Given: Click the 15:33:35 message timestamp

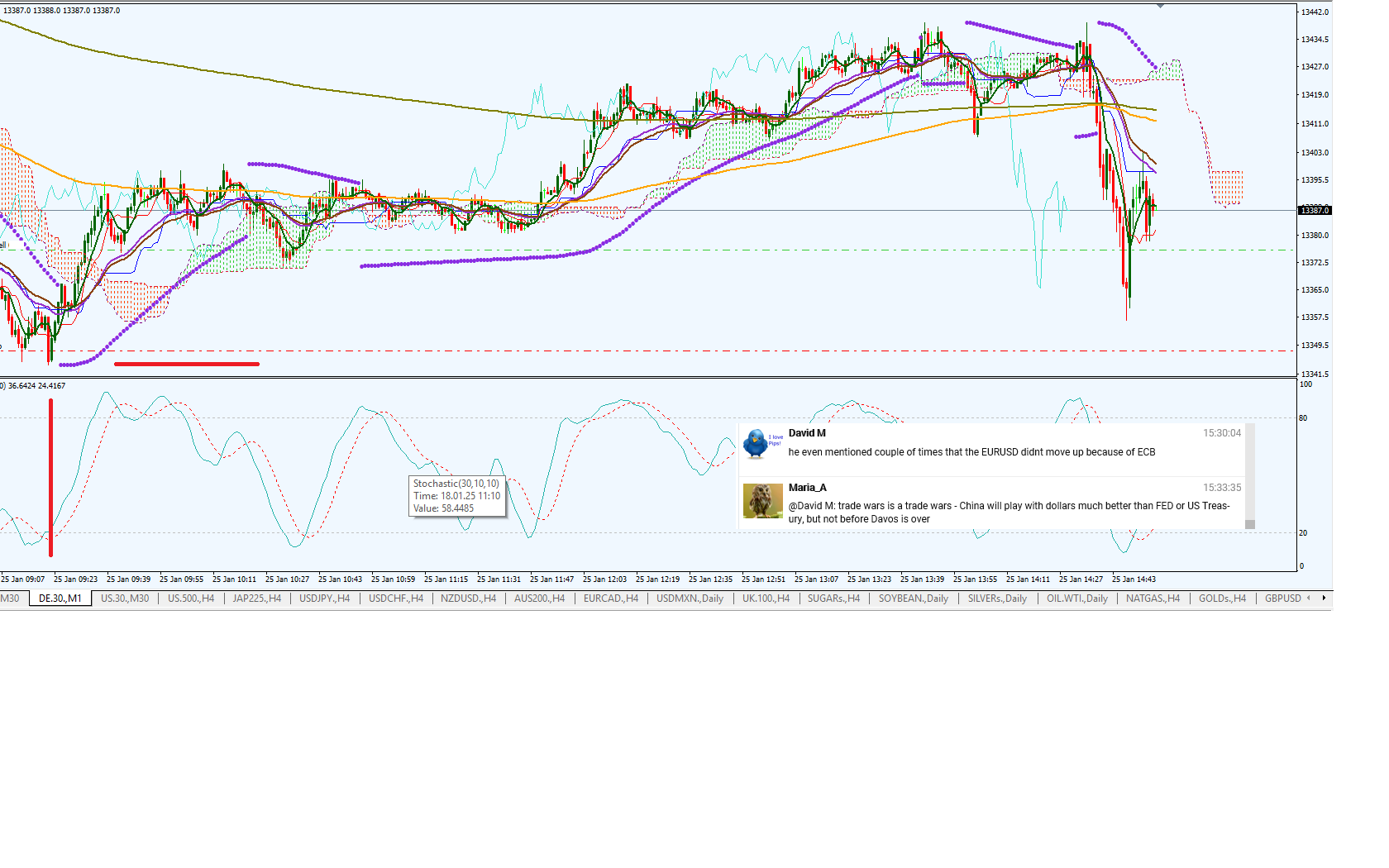Looking at the screenshot, I should click(1222, 488).
